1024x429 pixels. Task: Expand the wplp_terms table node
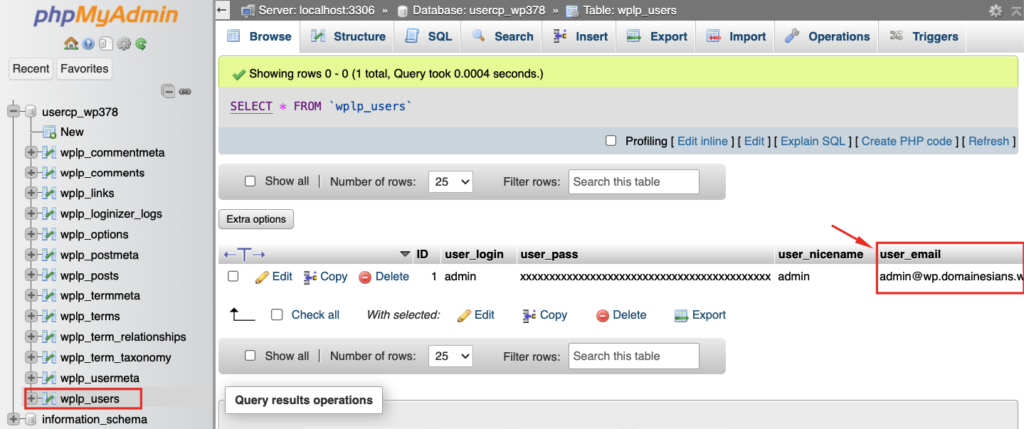[x=31, y=316]
